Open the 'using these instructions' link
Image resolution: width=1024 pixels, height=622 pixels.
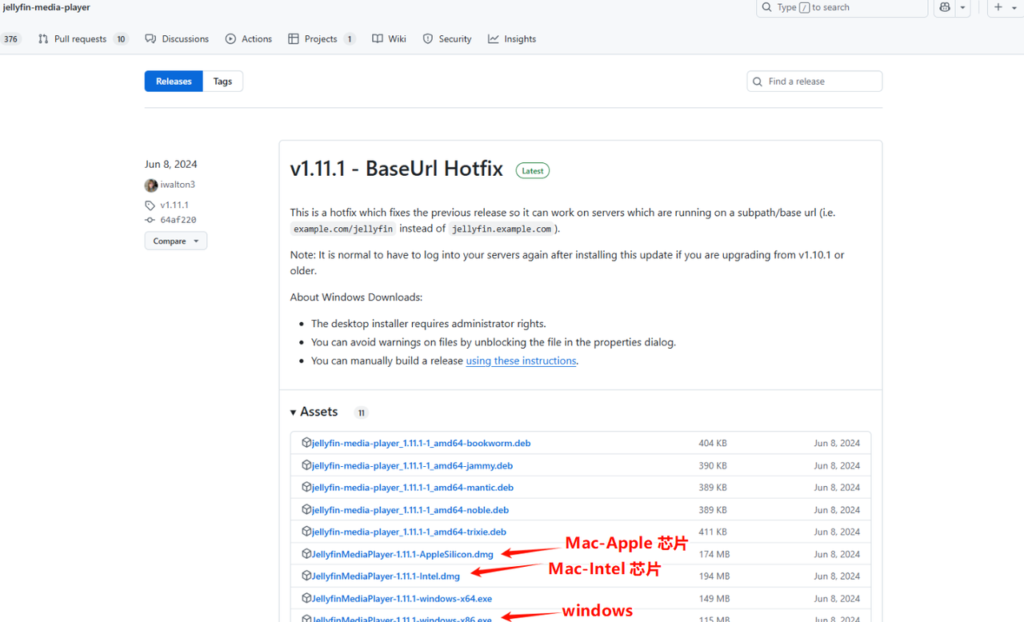click(x=520, y=361)
